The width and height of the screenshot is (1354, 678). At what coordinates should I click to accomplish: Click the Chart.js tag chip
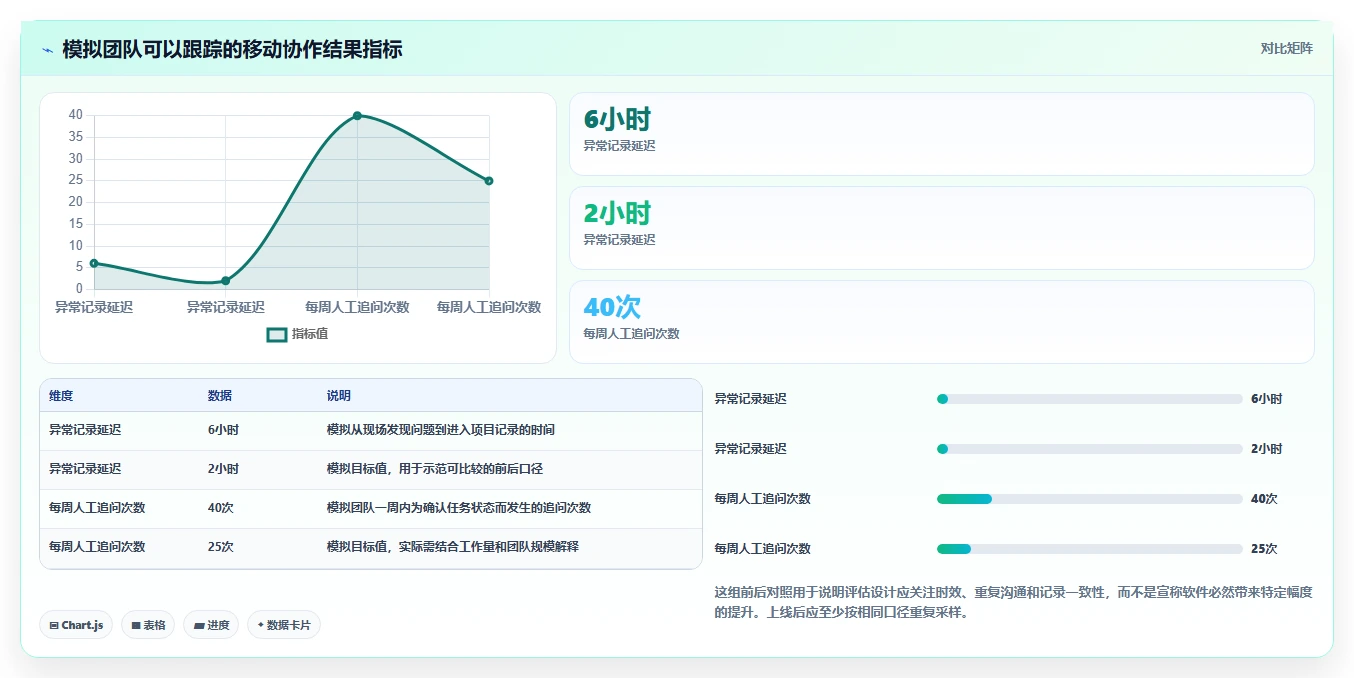[x=76, y=625]
